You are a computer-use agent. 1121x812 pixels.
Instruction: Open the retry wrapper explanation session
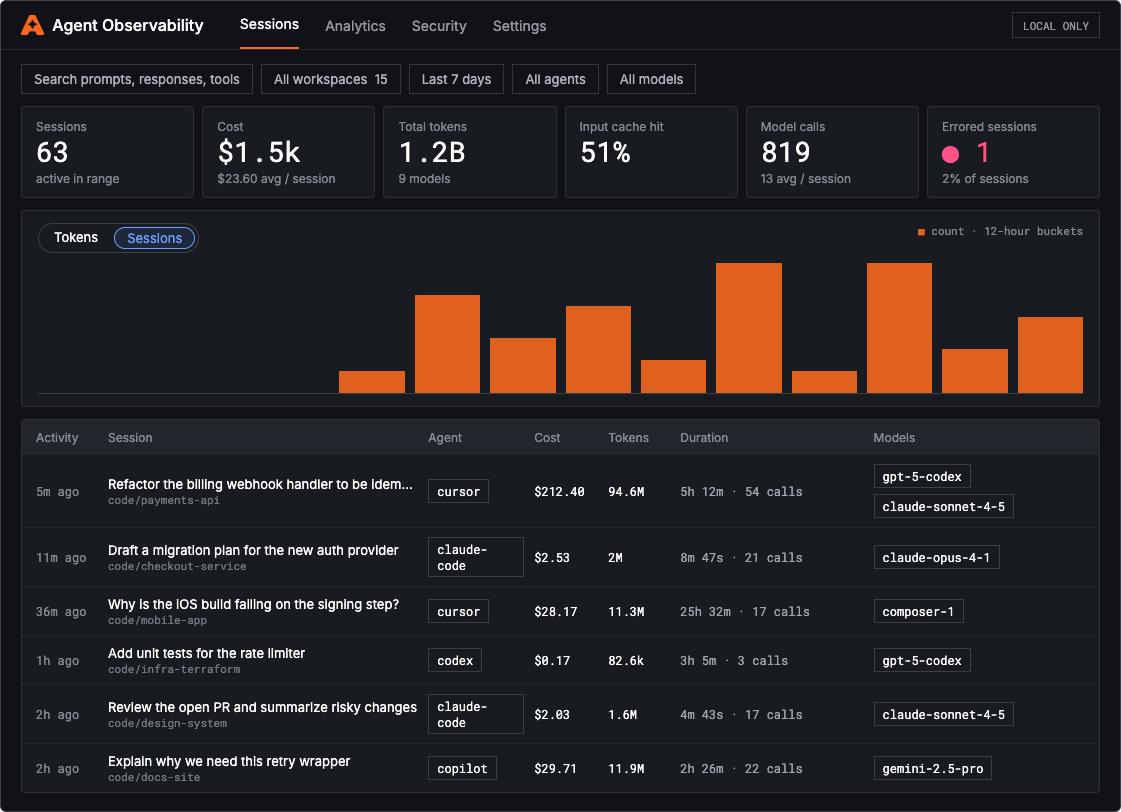(560, 768)
